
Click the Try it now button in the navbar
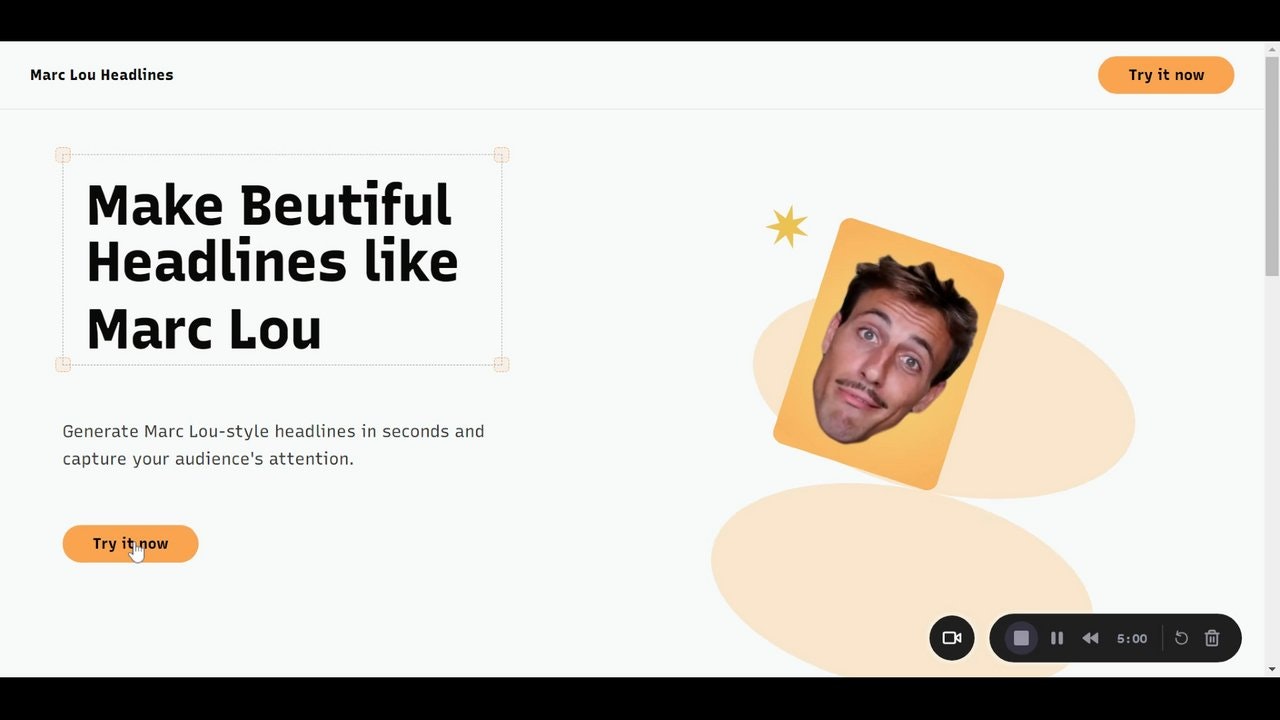[1166, 74]
